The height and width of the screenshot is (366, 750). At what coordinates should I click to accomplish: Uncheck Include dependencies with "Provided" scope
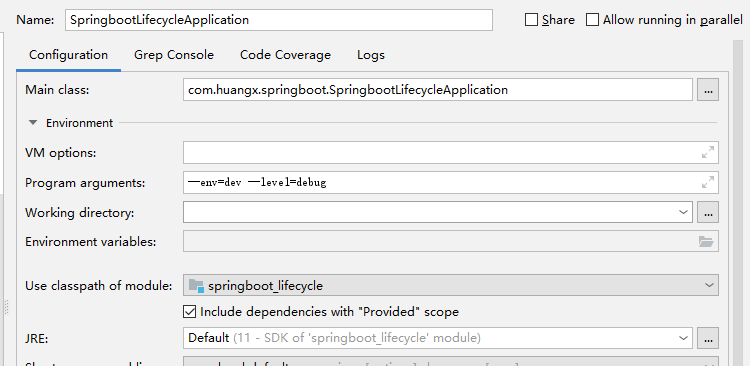coord(189,312)
